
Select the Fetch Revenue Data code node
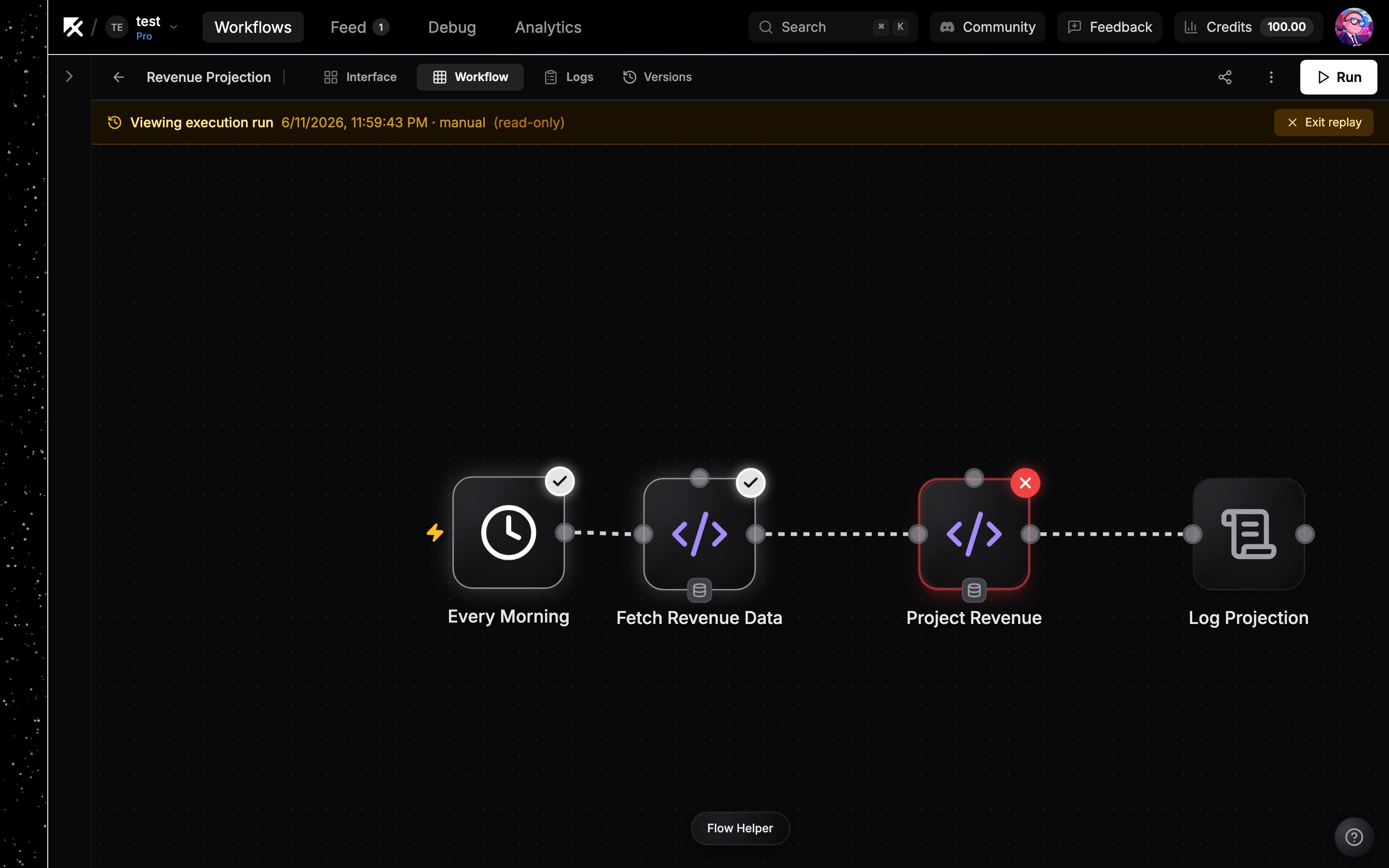click(699, 534)
